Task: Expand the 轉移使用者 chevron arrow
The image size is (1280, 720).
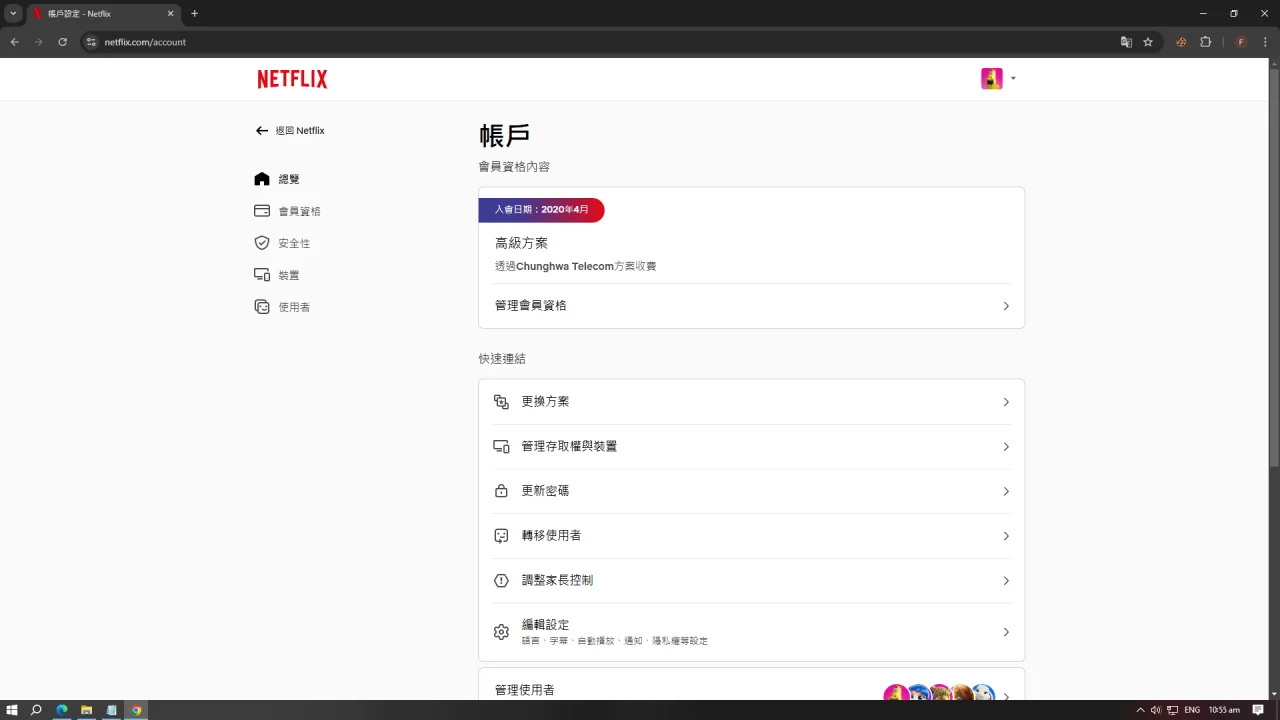Action: [x=1006, y=536]
